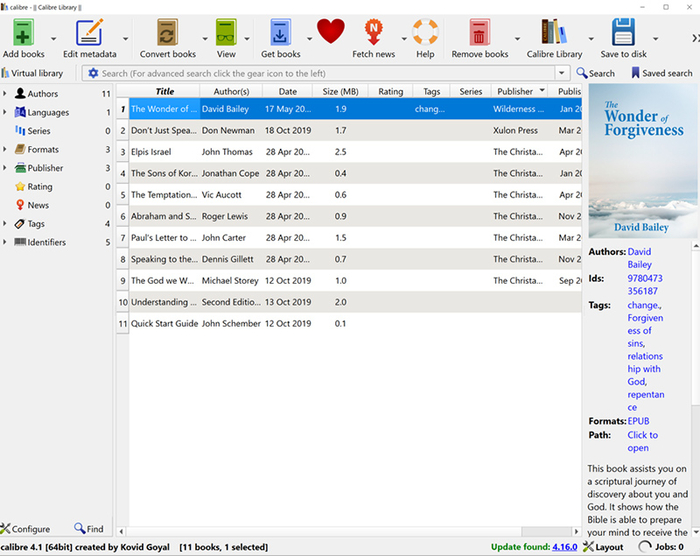Select Rating in tag browser

coord(39,187)
